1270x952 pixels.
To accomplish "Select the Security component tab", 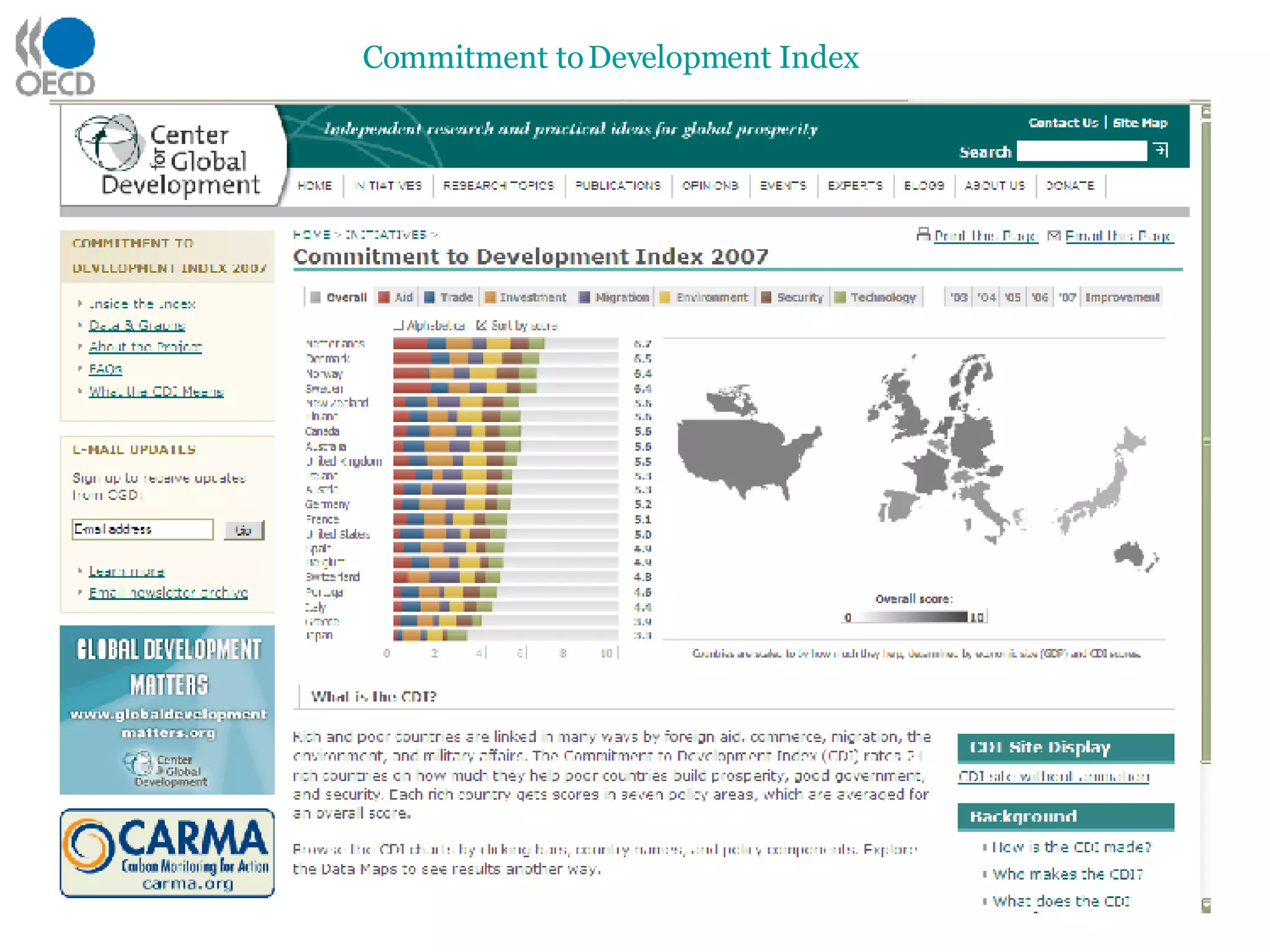I will [x=792, y=297].
